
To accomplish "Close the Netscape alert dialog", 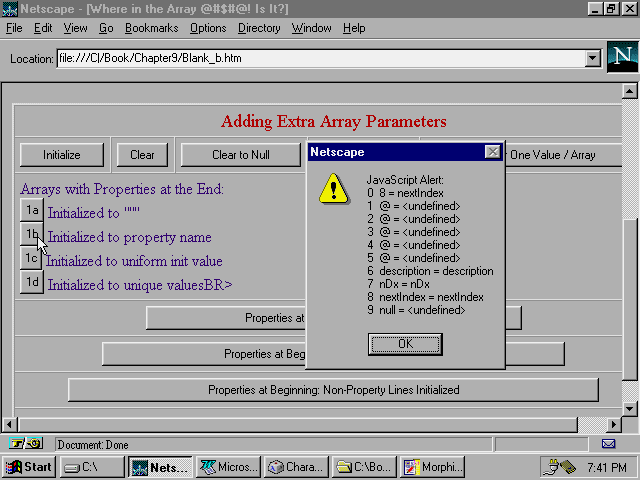I will [492, 152].
